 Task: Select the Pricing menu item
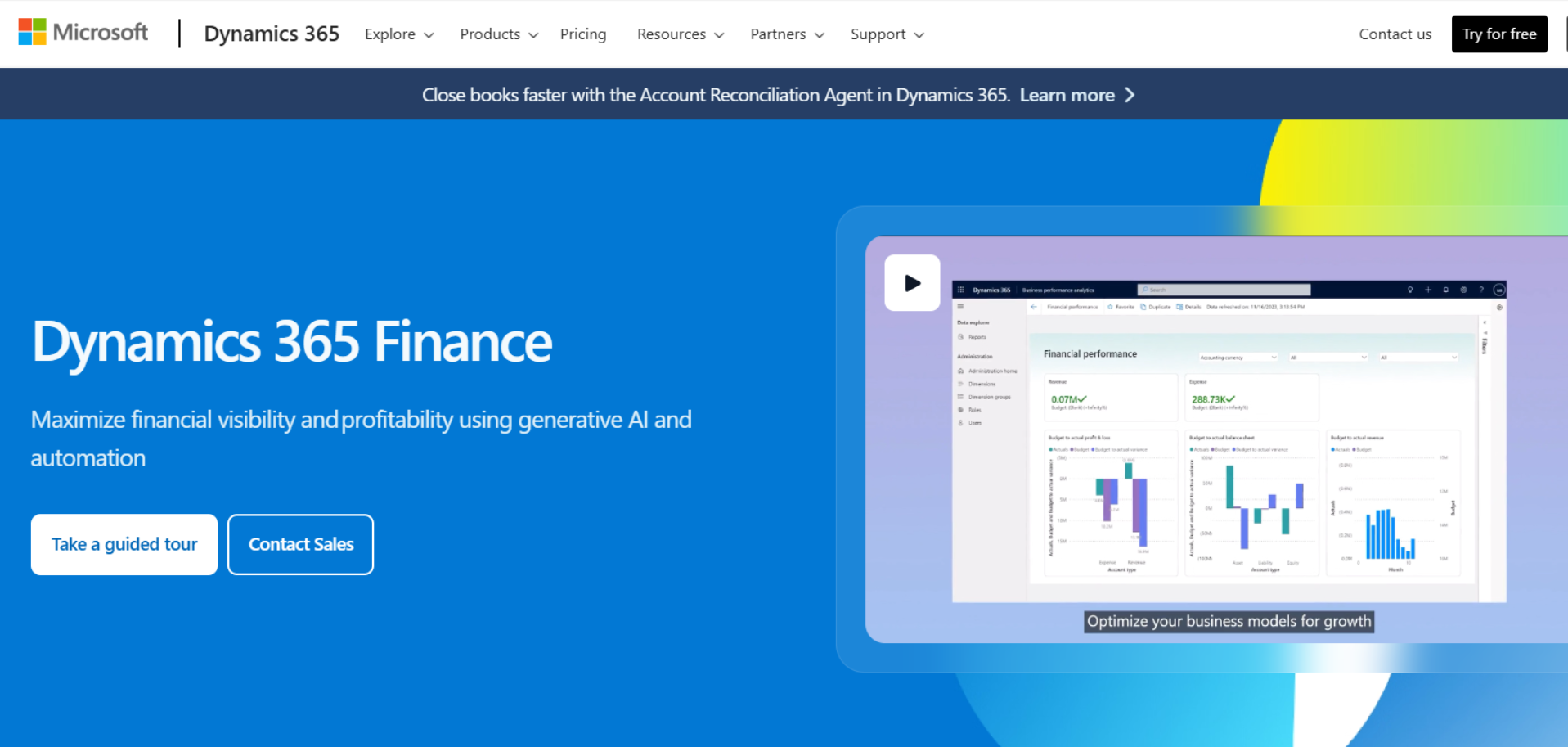[x=582, y=34]
